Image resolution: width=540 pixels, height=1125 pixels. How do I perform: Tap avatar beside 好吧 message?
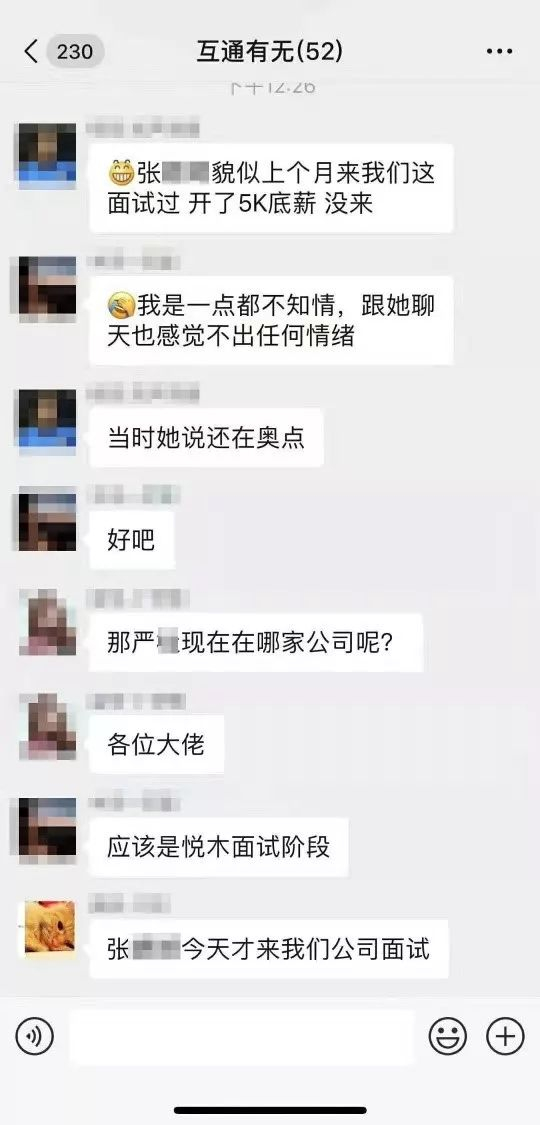tap(47, 519)
